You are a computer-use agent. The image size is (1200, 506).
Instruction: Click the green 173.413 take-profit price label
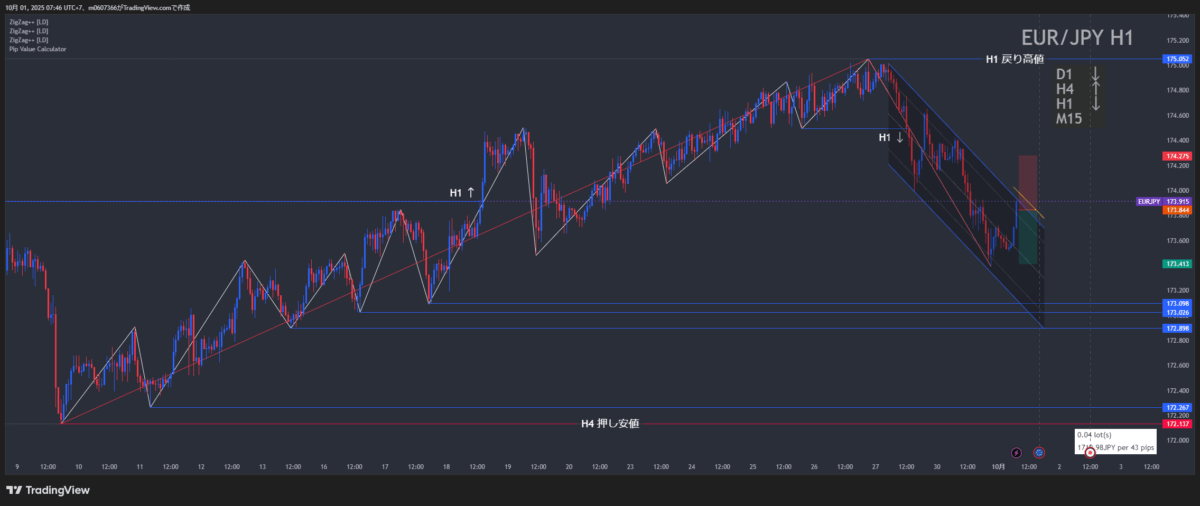point(1177,264)
